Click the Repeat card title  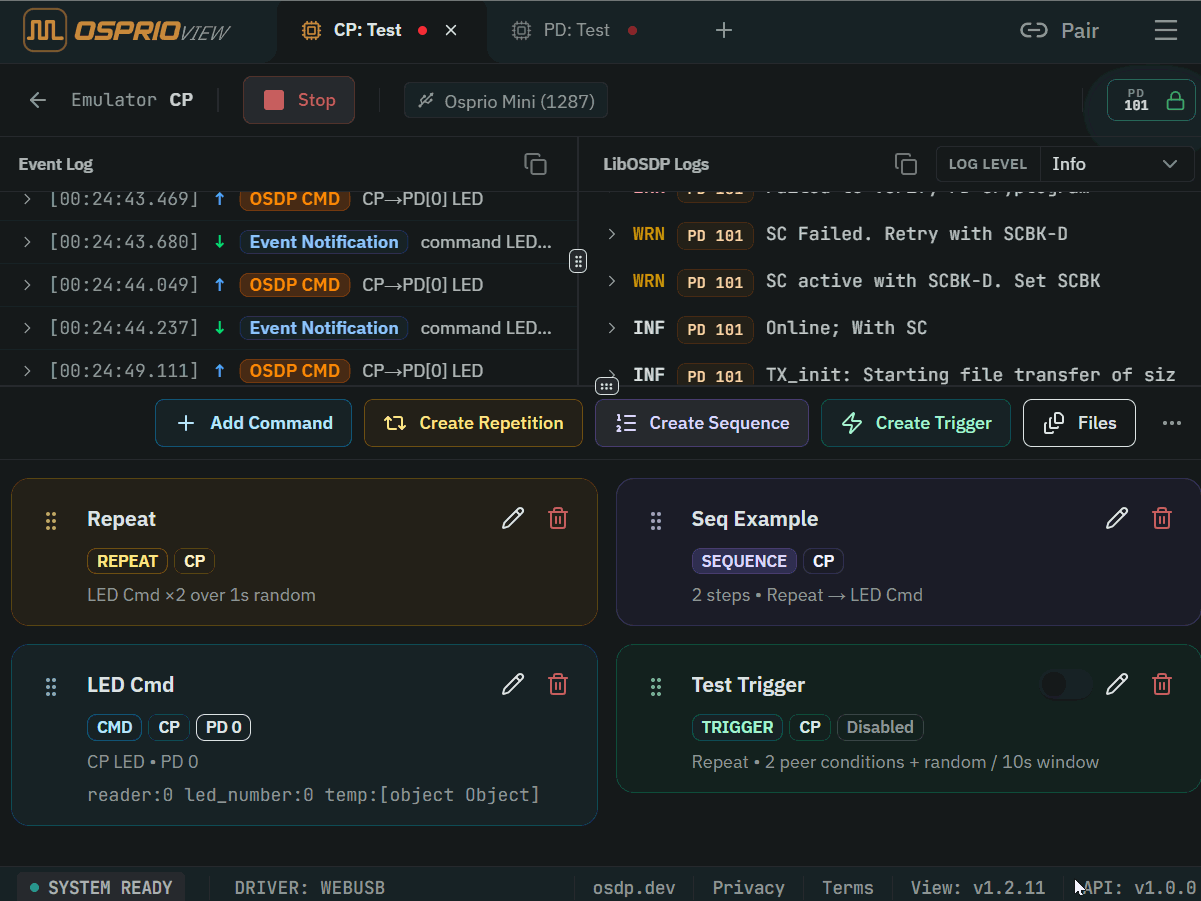tap(121, 519)
